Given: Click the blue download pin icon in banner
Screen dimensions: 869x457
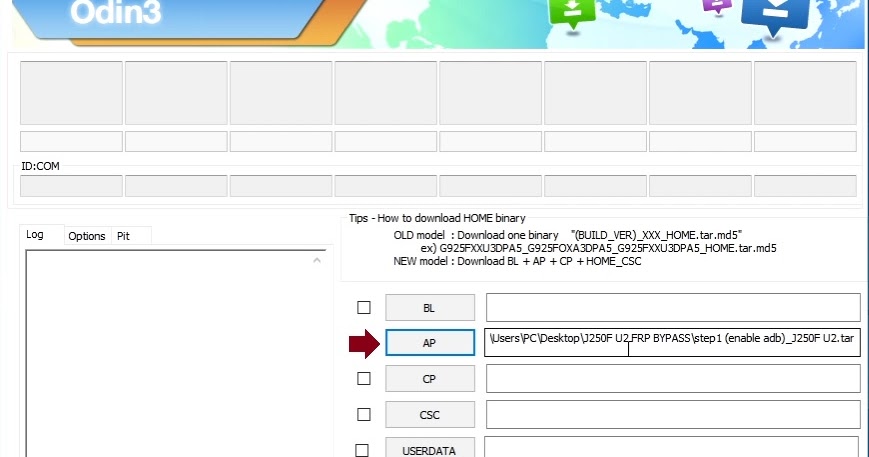Looking at the screenshot, I should [774, 18].
